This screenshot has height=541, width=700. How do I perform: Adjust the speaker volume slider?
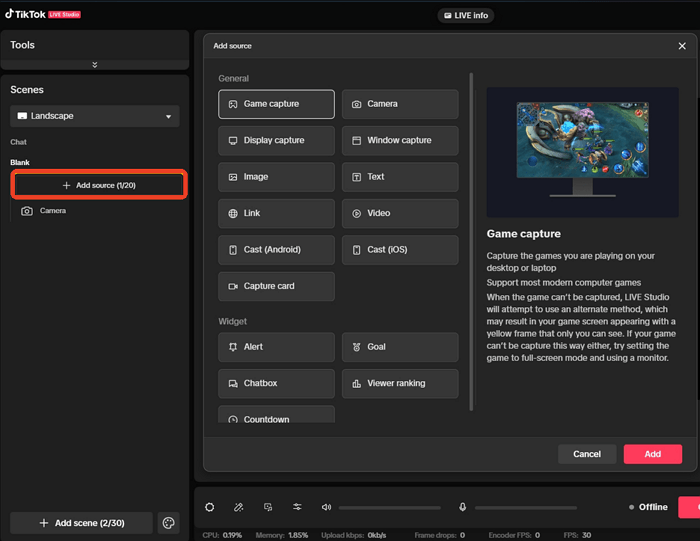(x=390, y=508)
